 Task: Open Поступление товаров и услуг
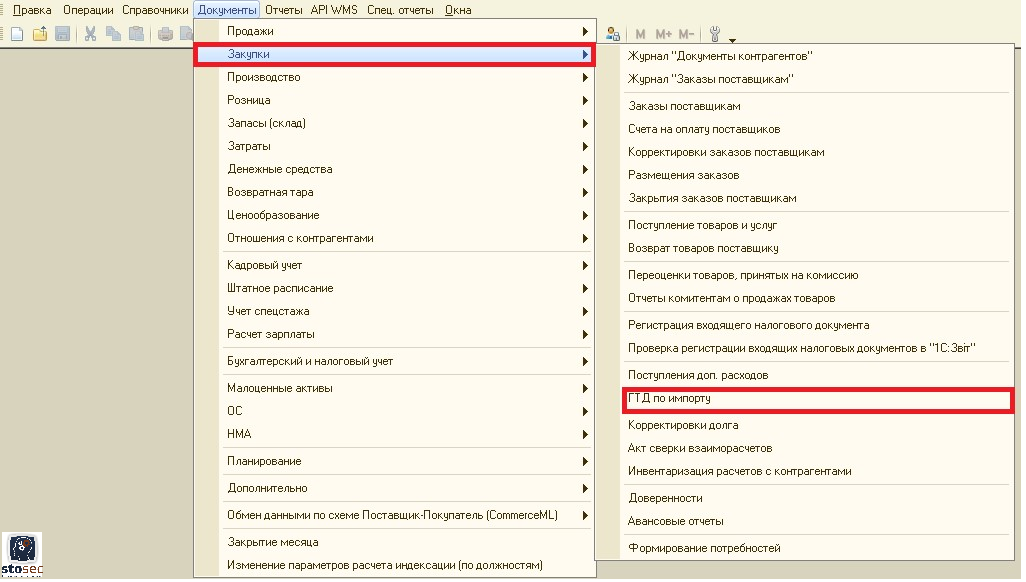coord(805,225)
